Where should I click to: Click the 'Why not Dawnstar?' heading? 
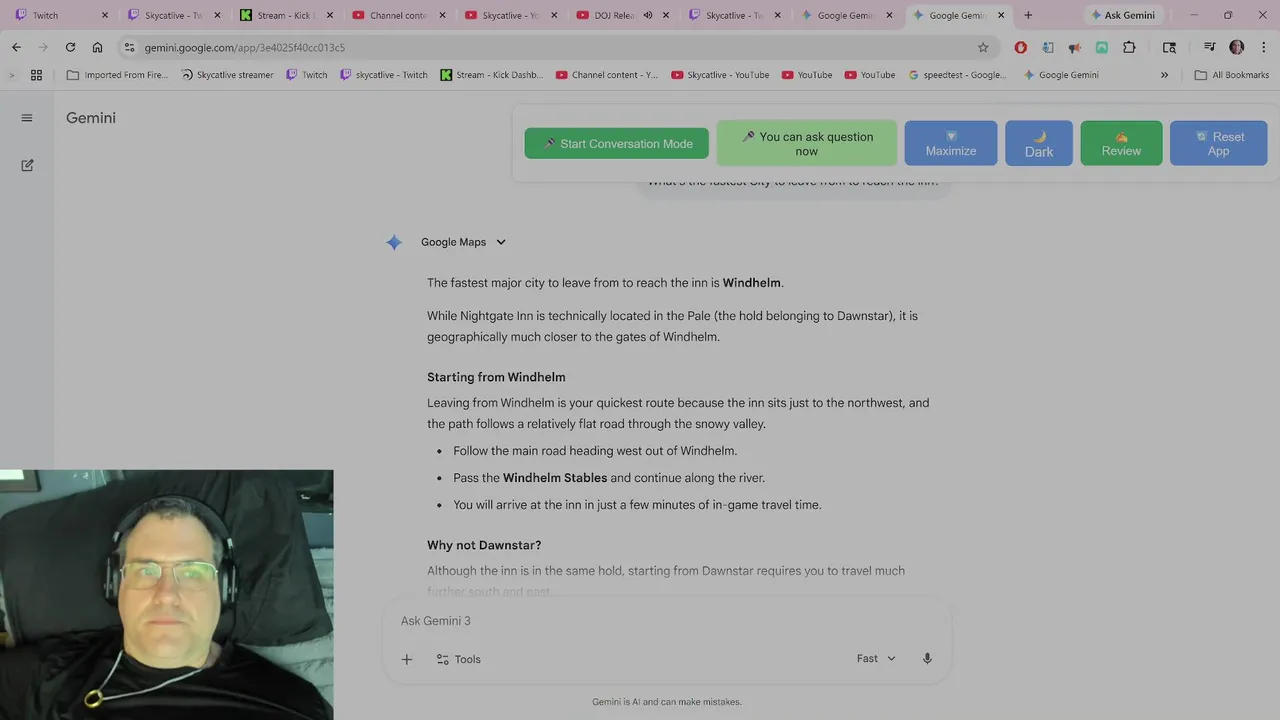484,545
